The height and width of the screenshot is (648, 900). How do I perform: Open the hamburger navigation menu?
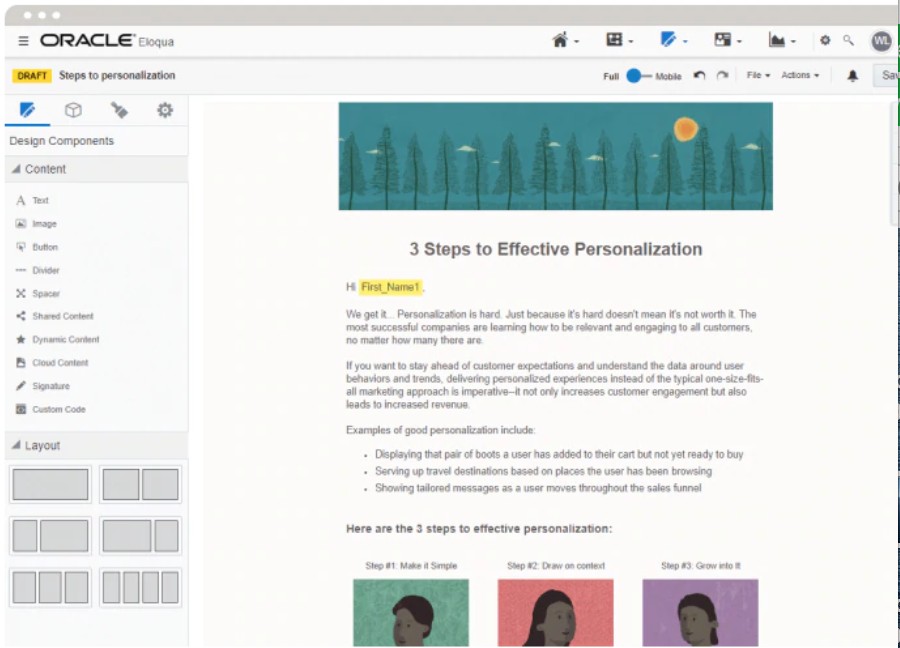coord(22,41)
